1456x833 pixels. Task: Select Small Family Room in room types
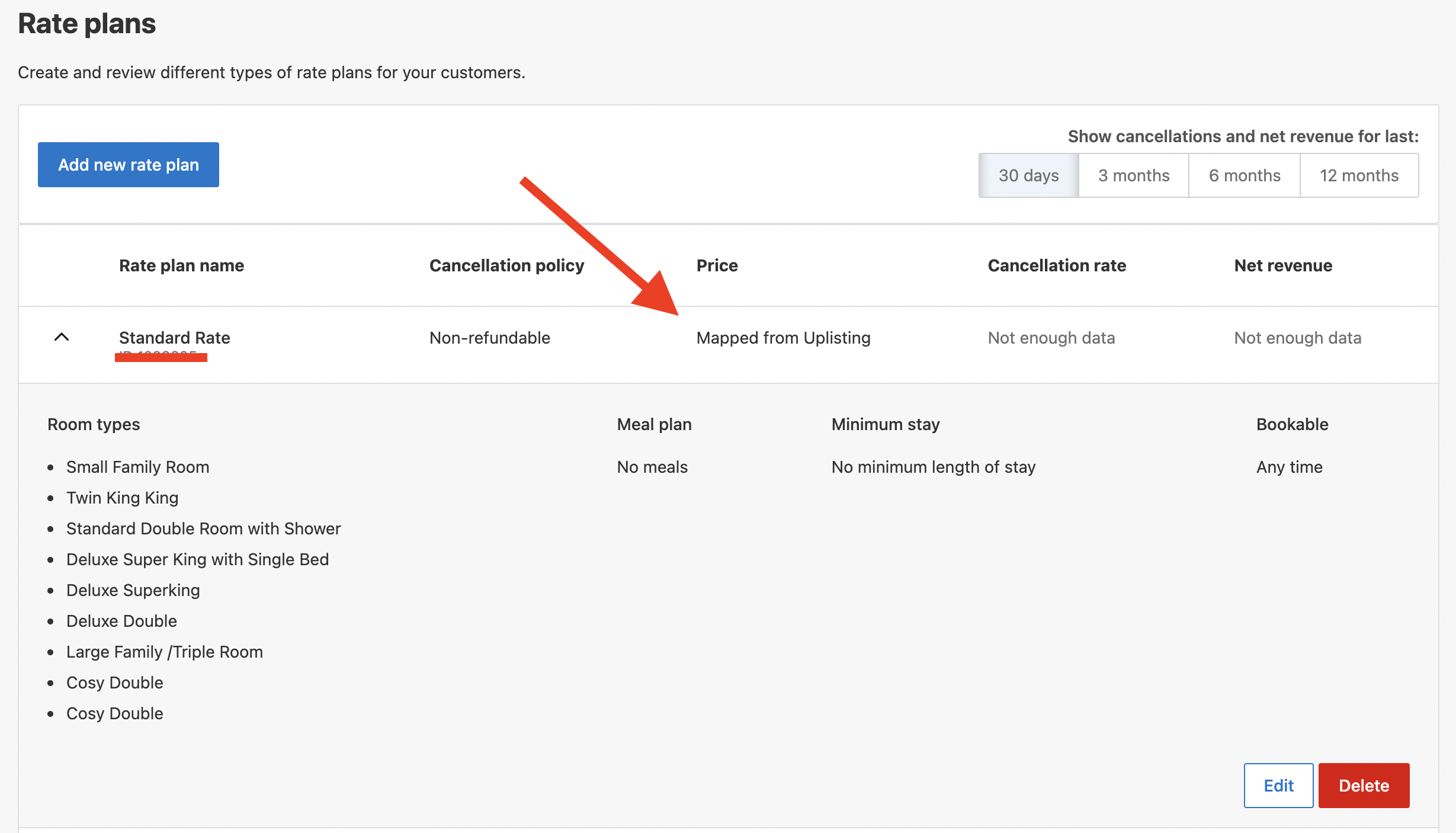[138, 467]
